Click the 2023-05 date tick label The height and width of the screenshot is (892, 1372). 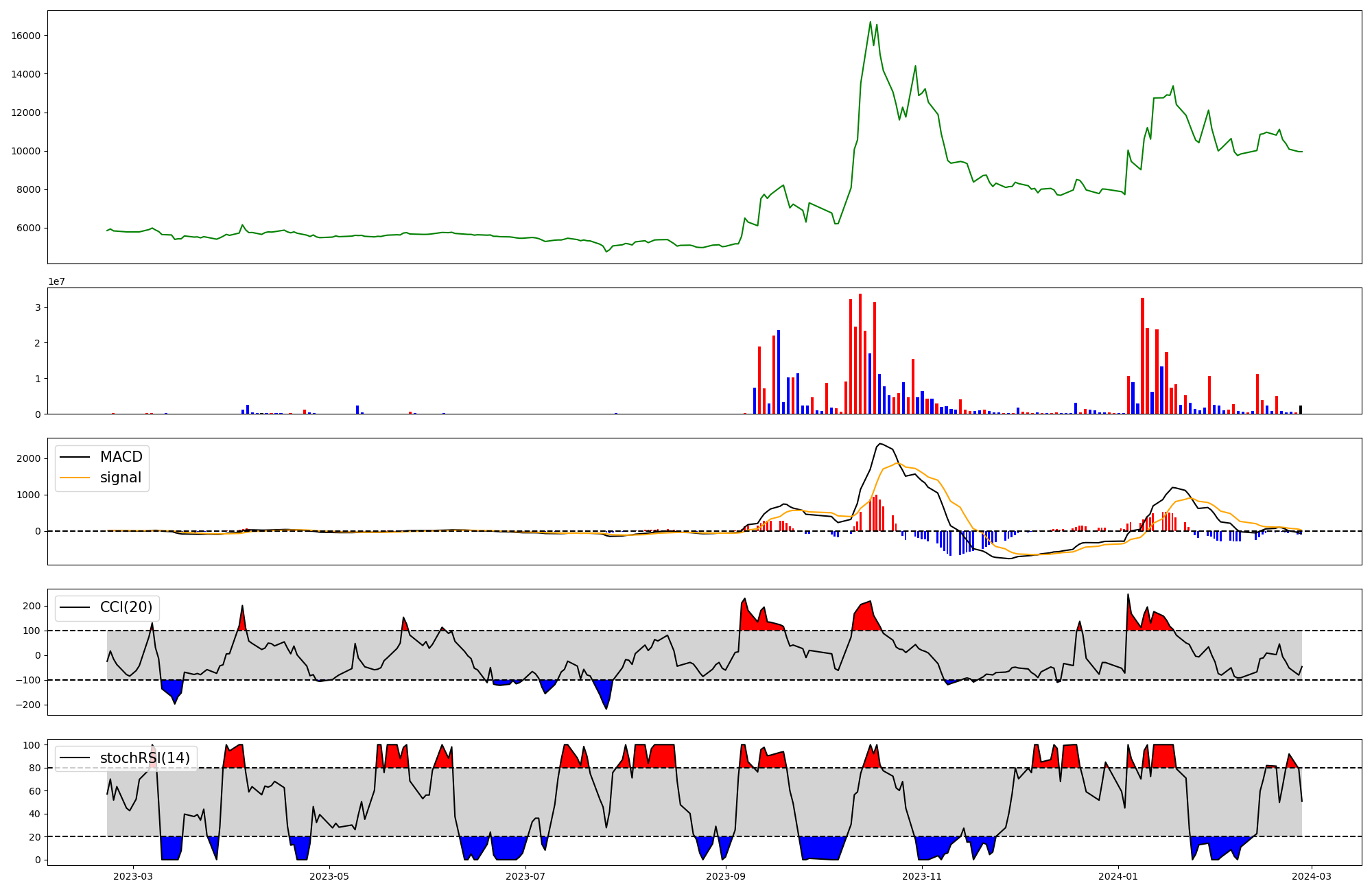(329, 876)
